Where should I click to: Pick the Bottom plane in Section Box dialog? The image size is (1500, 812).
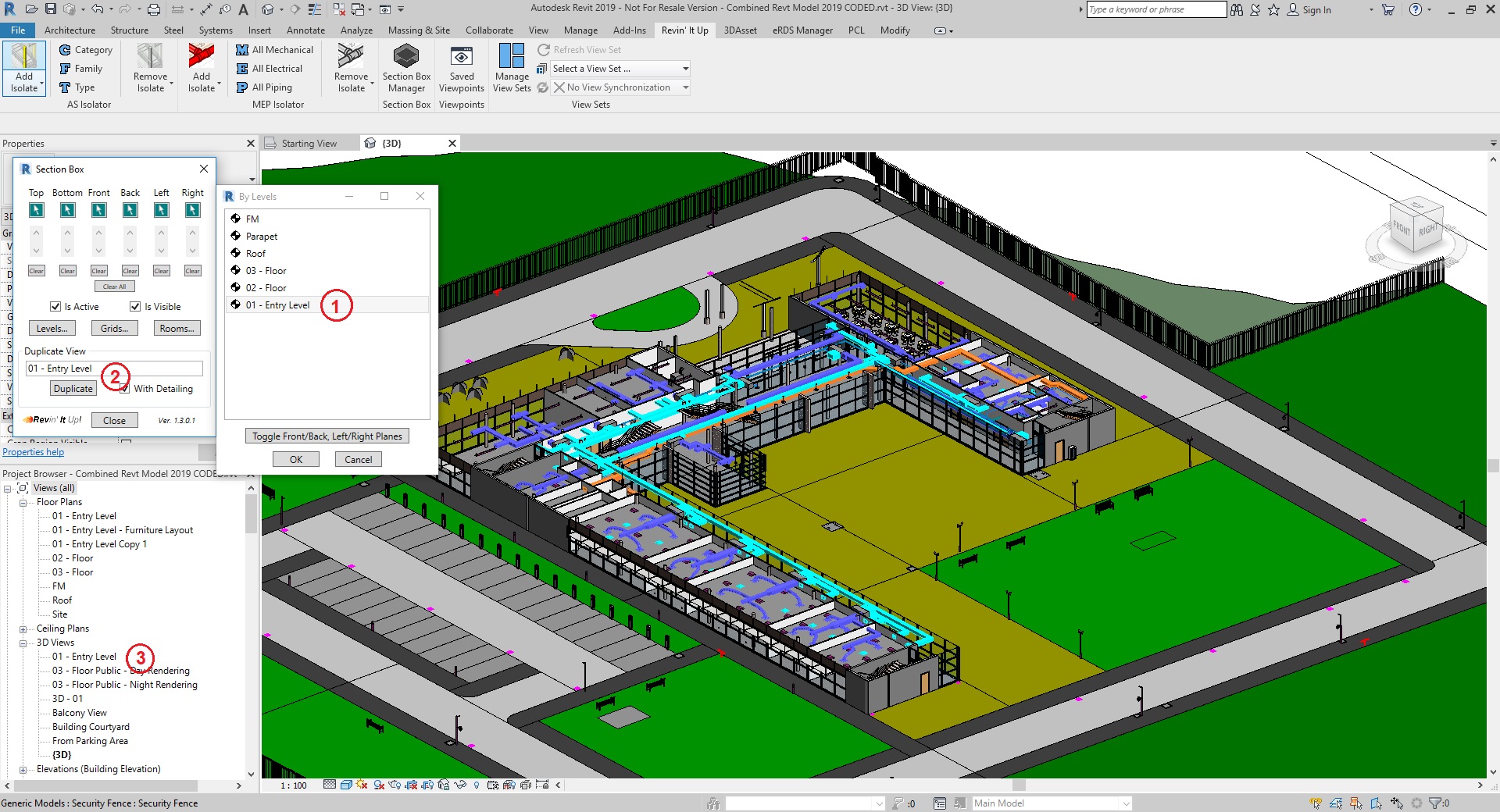coord(67,210)
